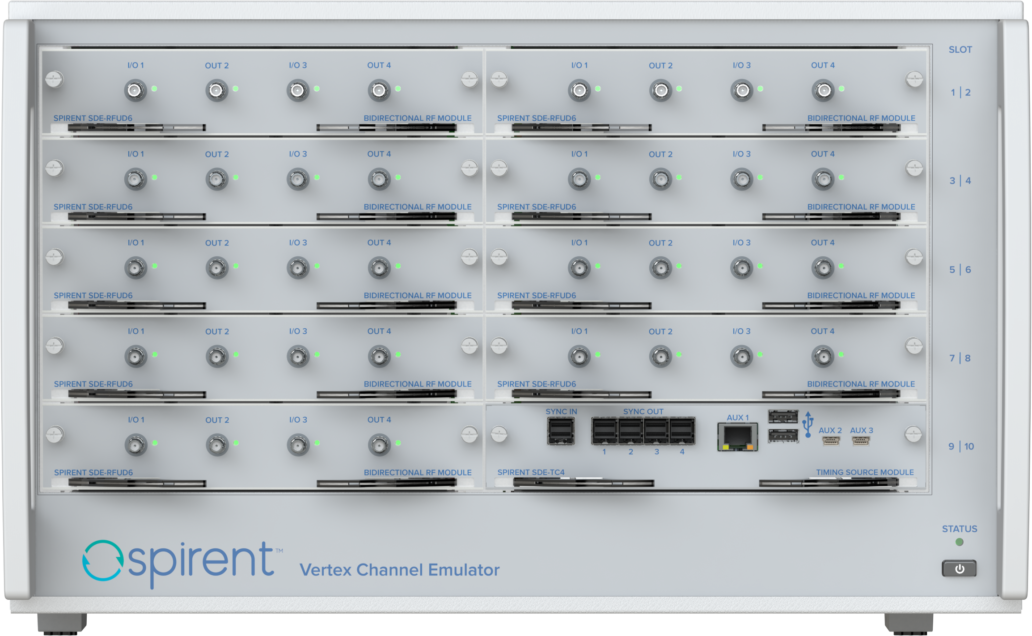Click the I/O 3 connector on slot 1 module

click(298, 90)
